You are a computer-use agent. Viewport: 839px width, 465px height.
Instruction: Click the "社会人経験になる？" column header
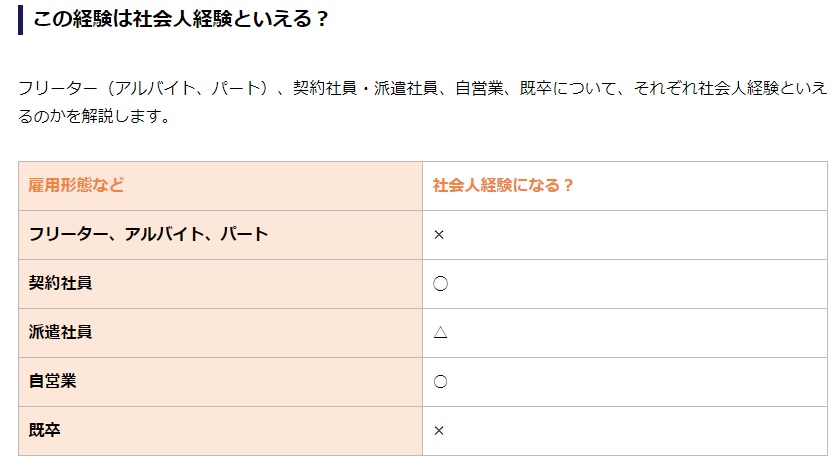pos(503,185)
